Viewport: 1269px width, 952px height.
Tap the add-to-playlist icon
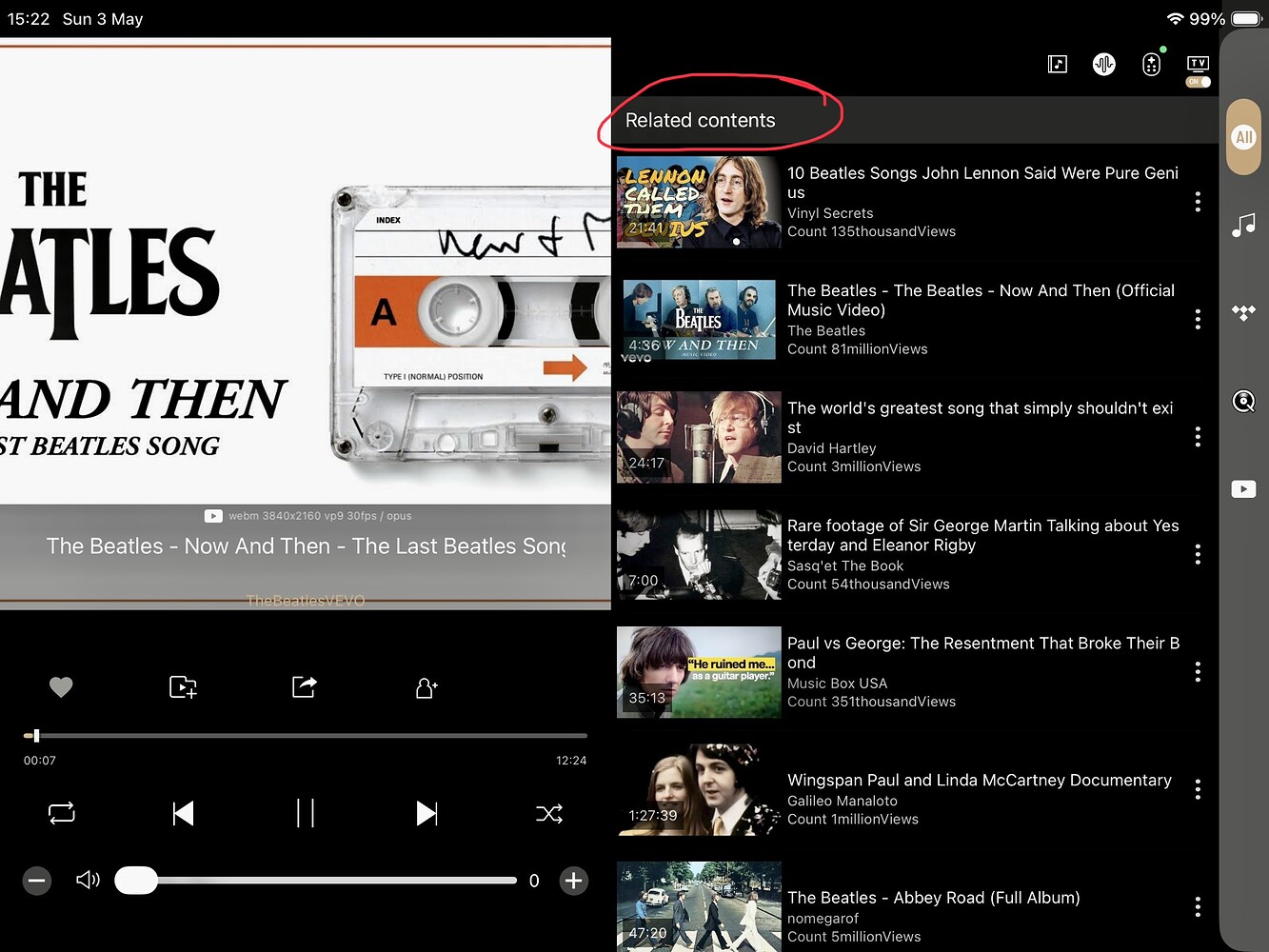coord(183,686)
